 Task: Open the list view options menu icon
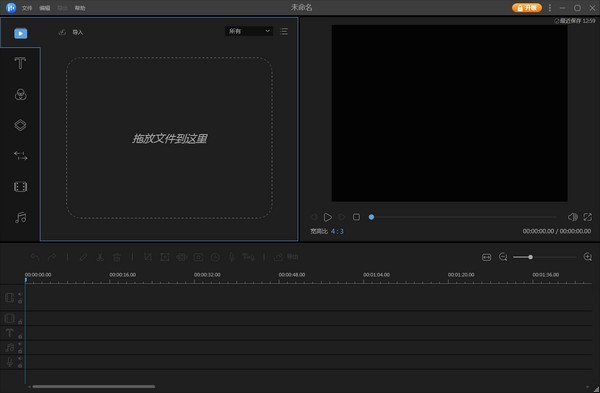pyautogui.click(x=284, y=31)
